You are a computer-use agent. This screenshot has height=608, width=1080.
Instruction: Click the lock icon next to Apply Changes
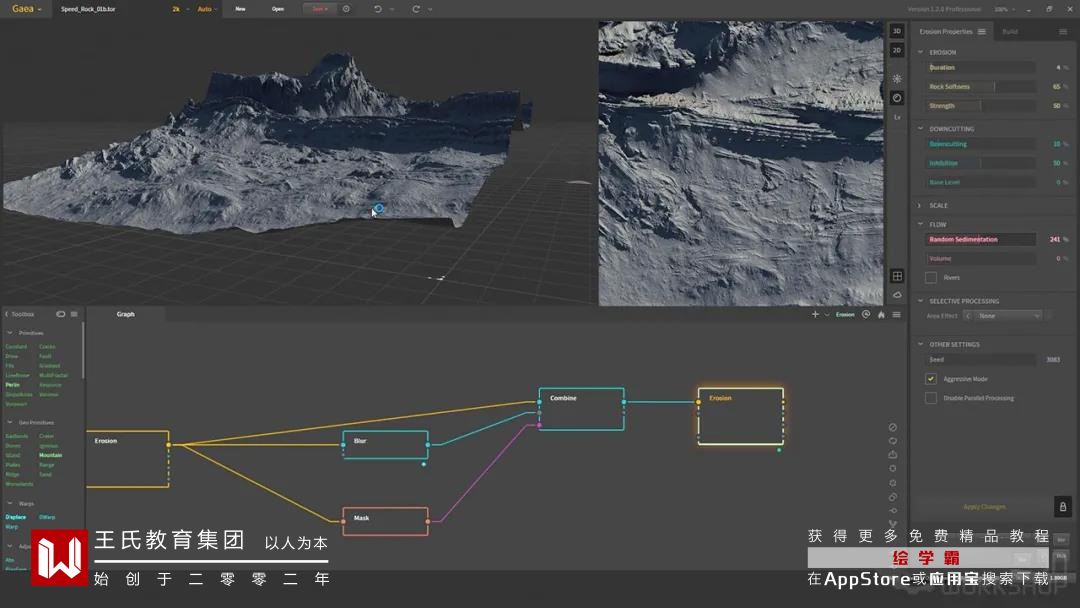pos(1062,507)
